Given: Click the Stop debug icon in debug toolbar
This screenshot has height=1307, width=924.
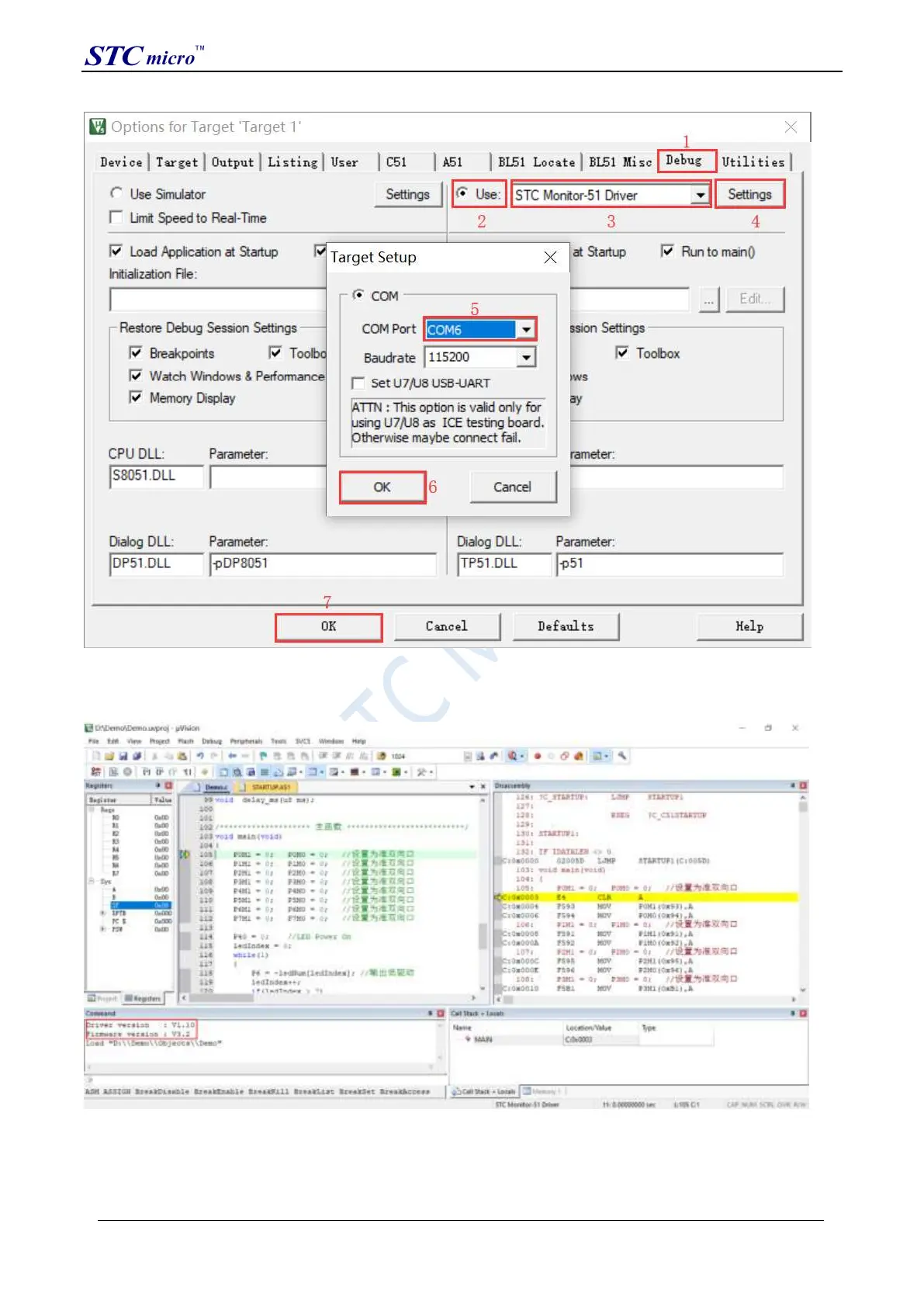Looking at the screenshot, I should tap(127, 772).
